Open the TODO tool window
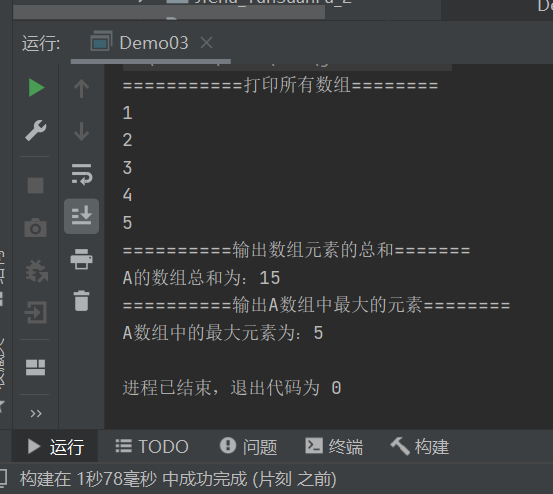The height and width of the screenshot is (494, 553). tap(152, 447)
